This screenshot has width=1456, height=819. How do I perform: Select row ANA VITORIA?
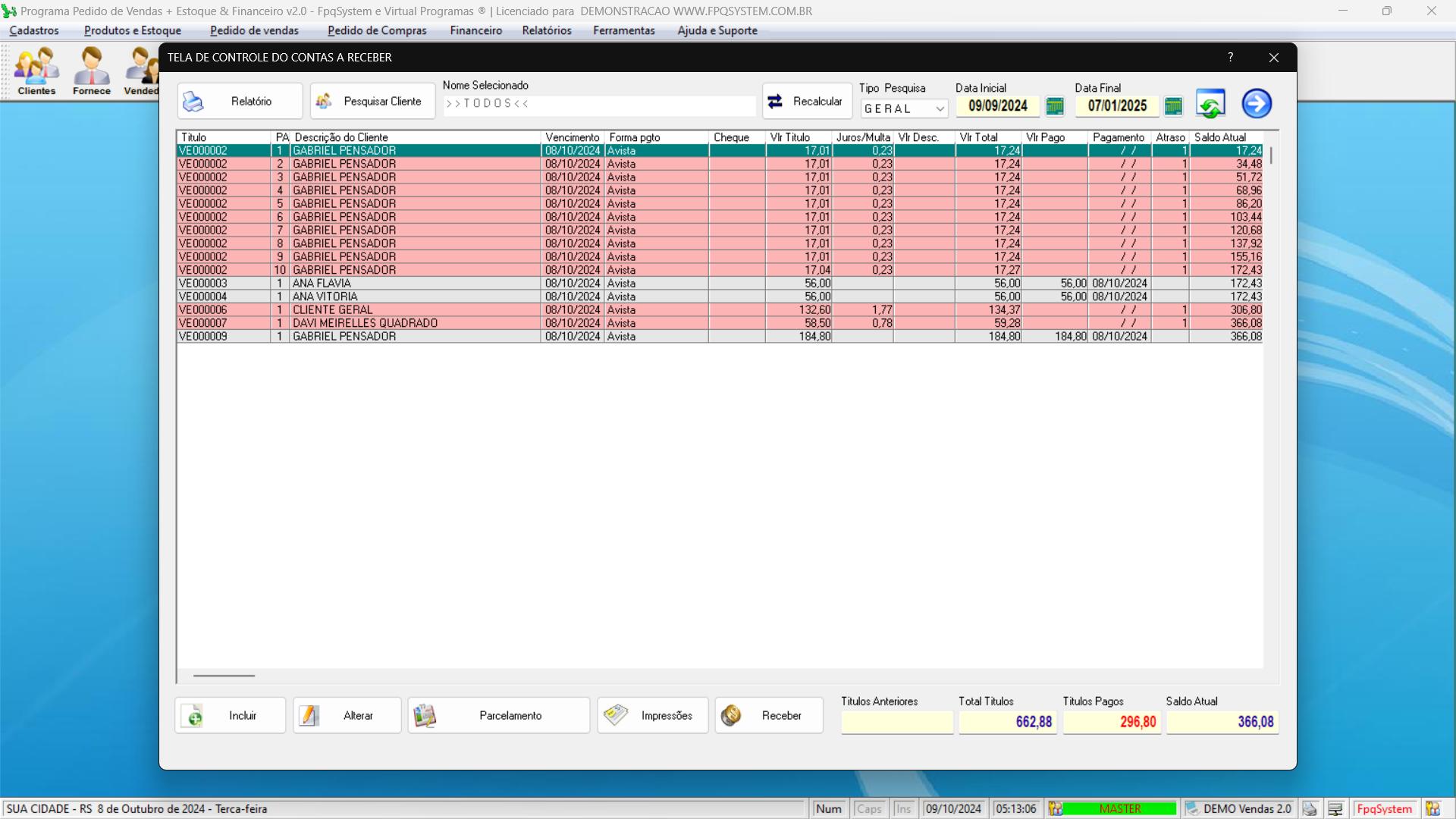pos(720,297)
